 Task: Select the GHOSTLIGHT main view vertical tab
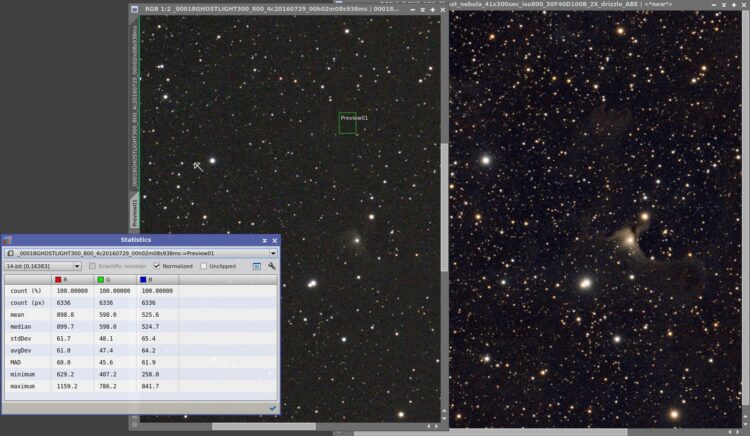134,105
